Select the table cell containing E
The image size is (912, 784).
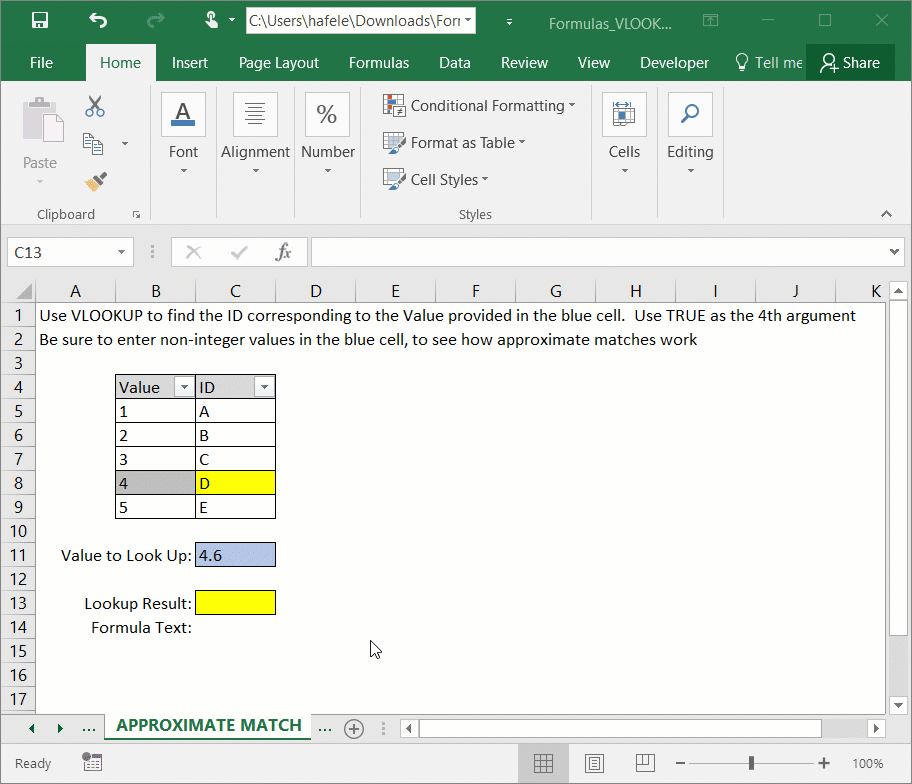pyautogui.click(x=235, y=507)
